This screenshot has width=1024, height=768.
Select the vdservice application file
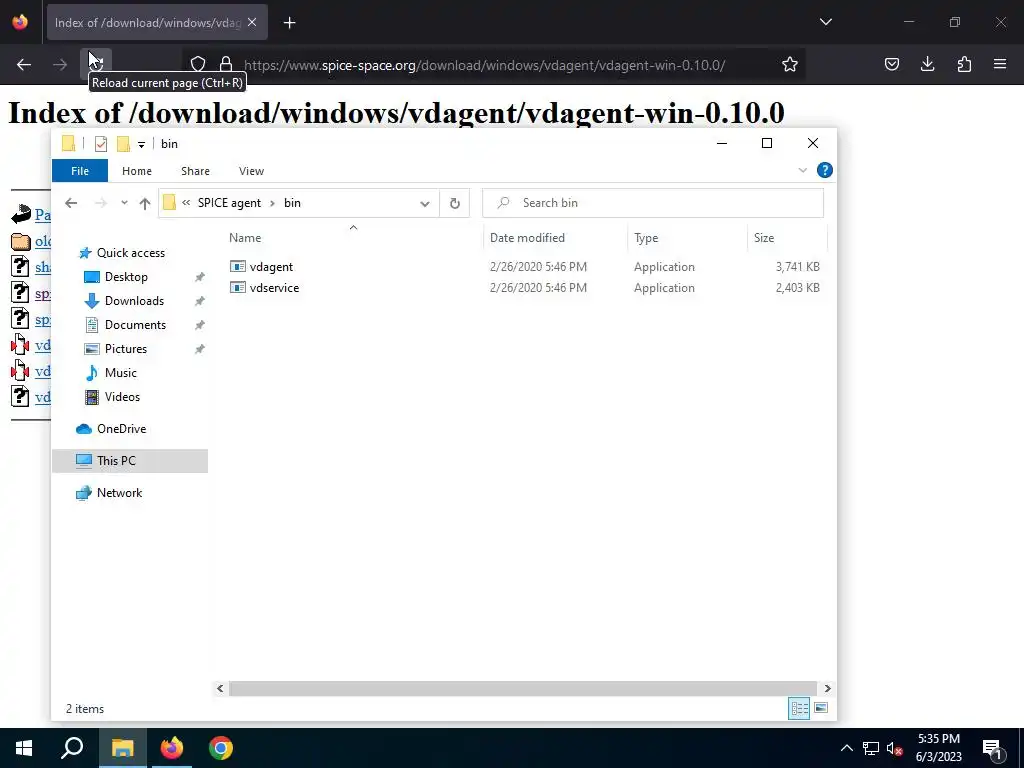coord(274,288)
